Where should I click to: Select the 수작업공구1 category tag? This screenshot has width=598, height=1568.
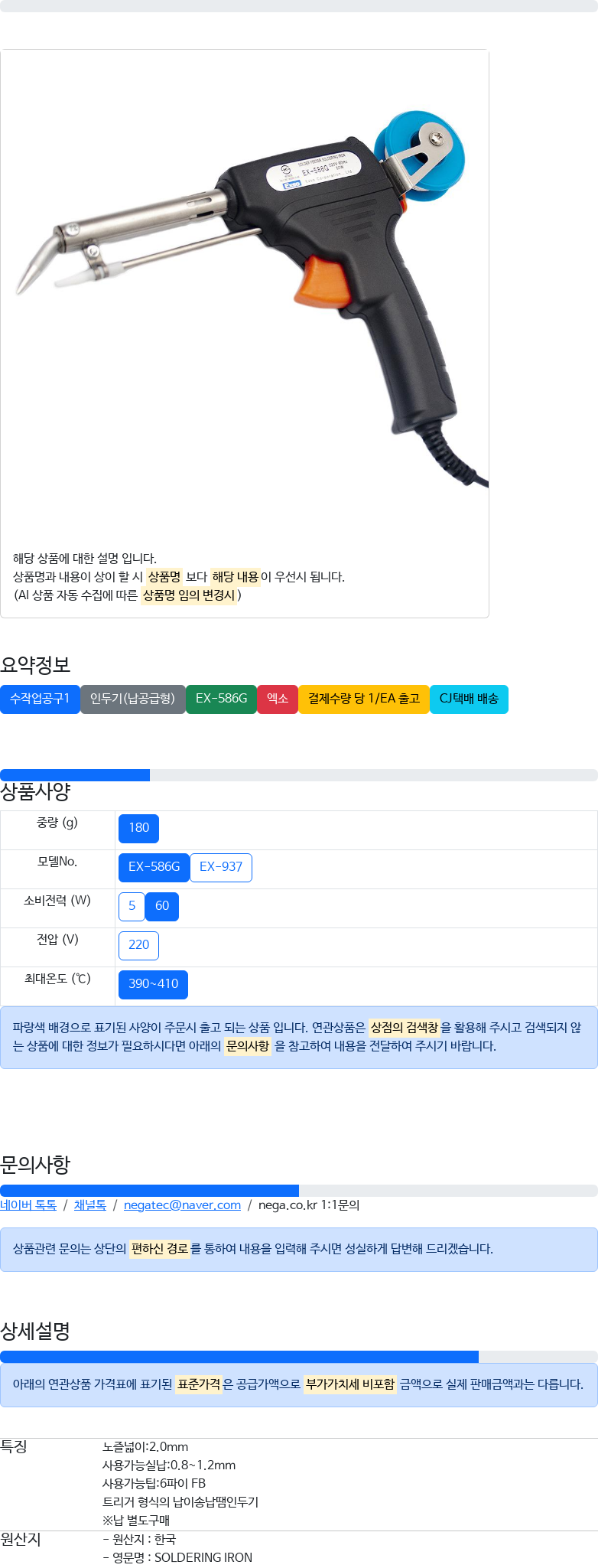(x=40, y=699)
